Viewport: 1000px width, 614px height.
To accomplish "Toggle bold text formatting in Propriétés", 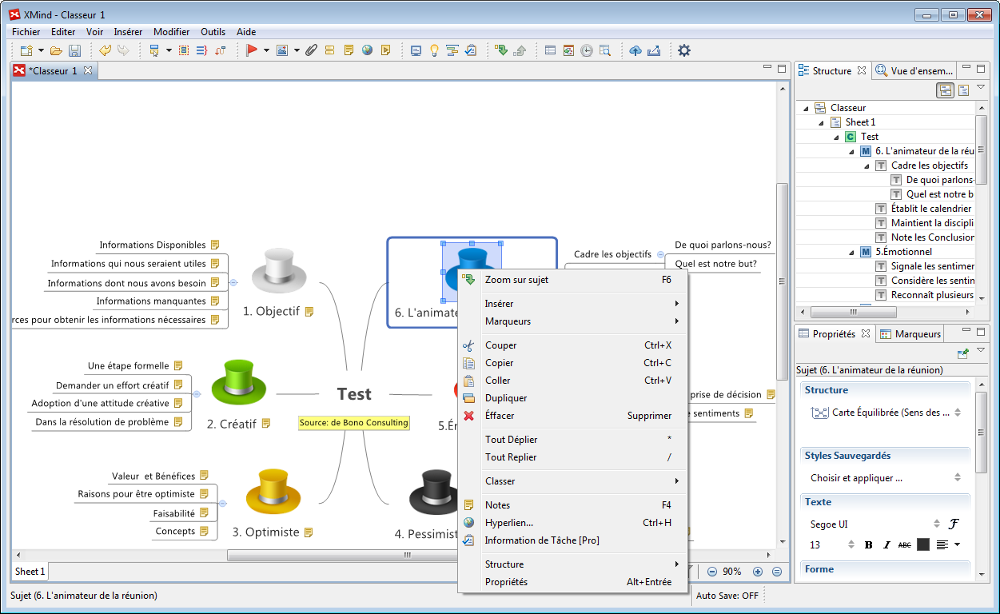I will (868, 545).
